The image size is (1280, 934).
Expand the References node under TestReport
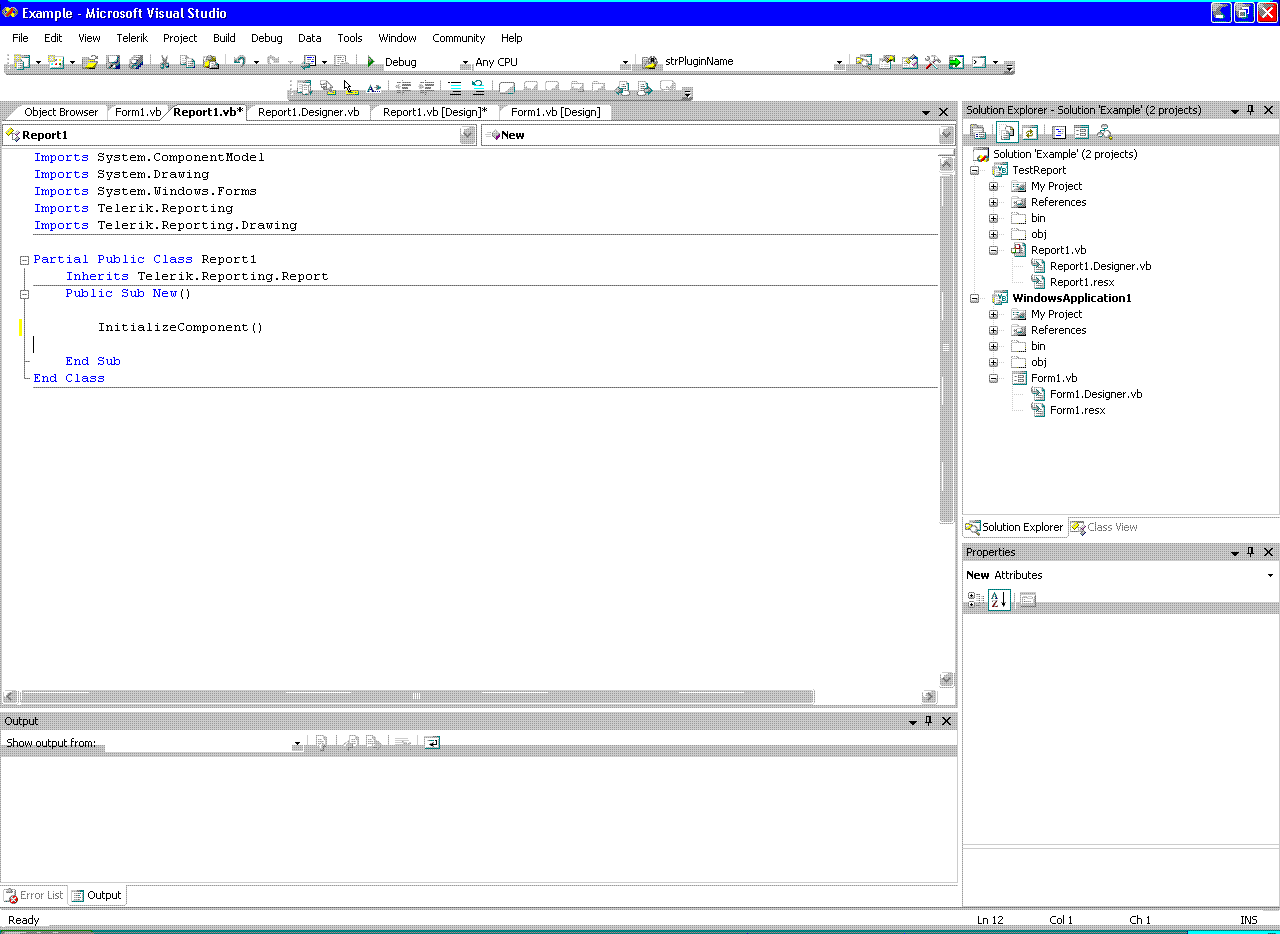click(x=993, y=202)
